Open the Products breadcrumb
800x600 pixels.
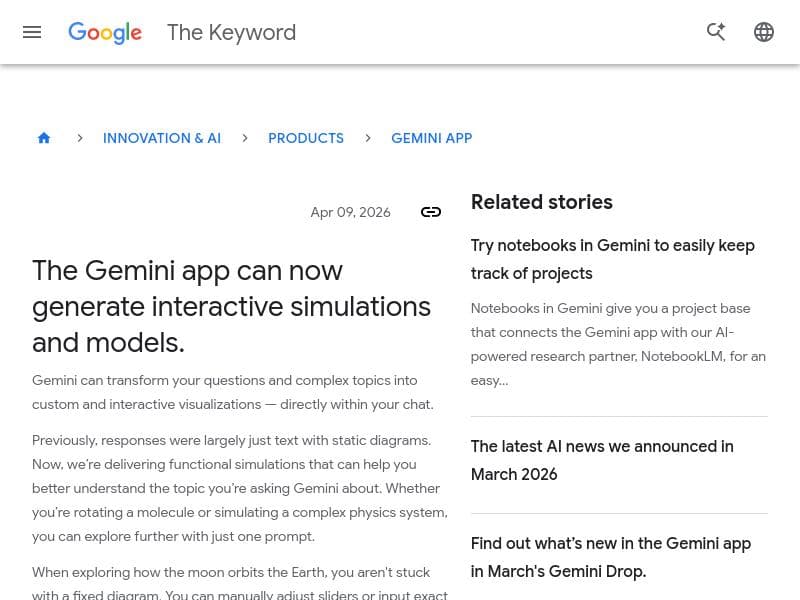click(306, 138)
